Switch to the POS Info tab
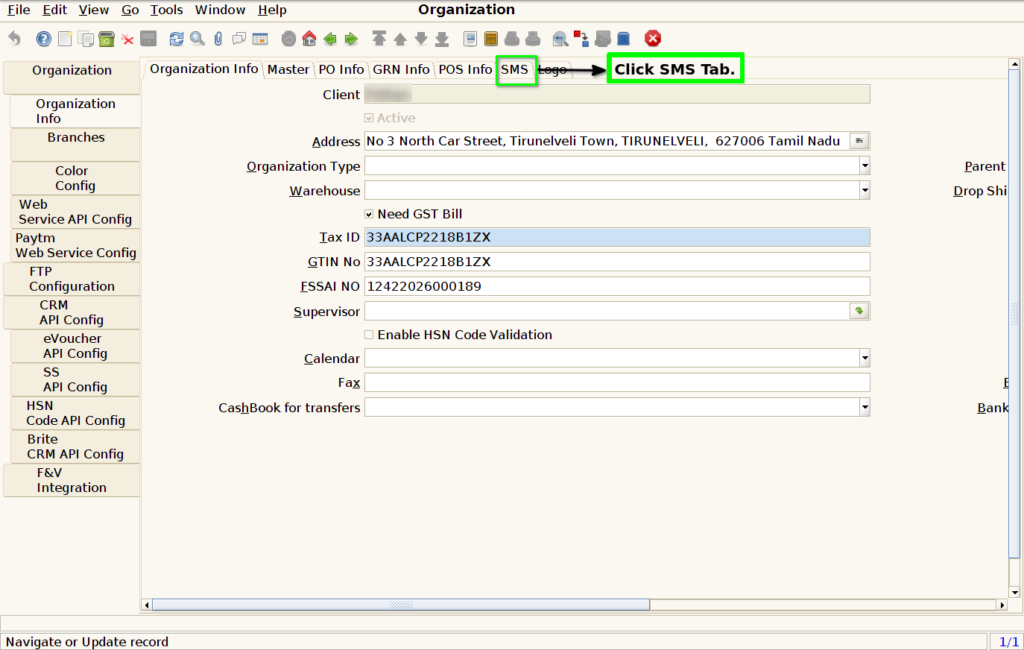 (x=465, y=69)
